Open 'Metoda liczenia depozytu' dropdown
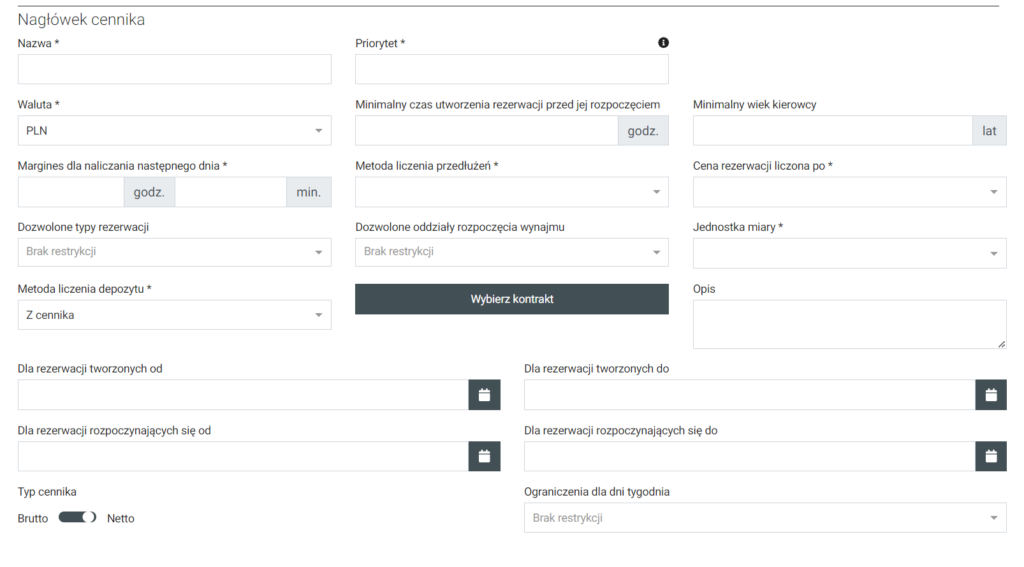Image resolution: width=1024 pixels, height=567 pixels. coord(174,315)
